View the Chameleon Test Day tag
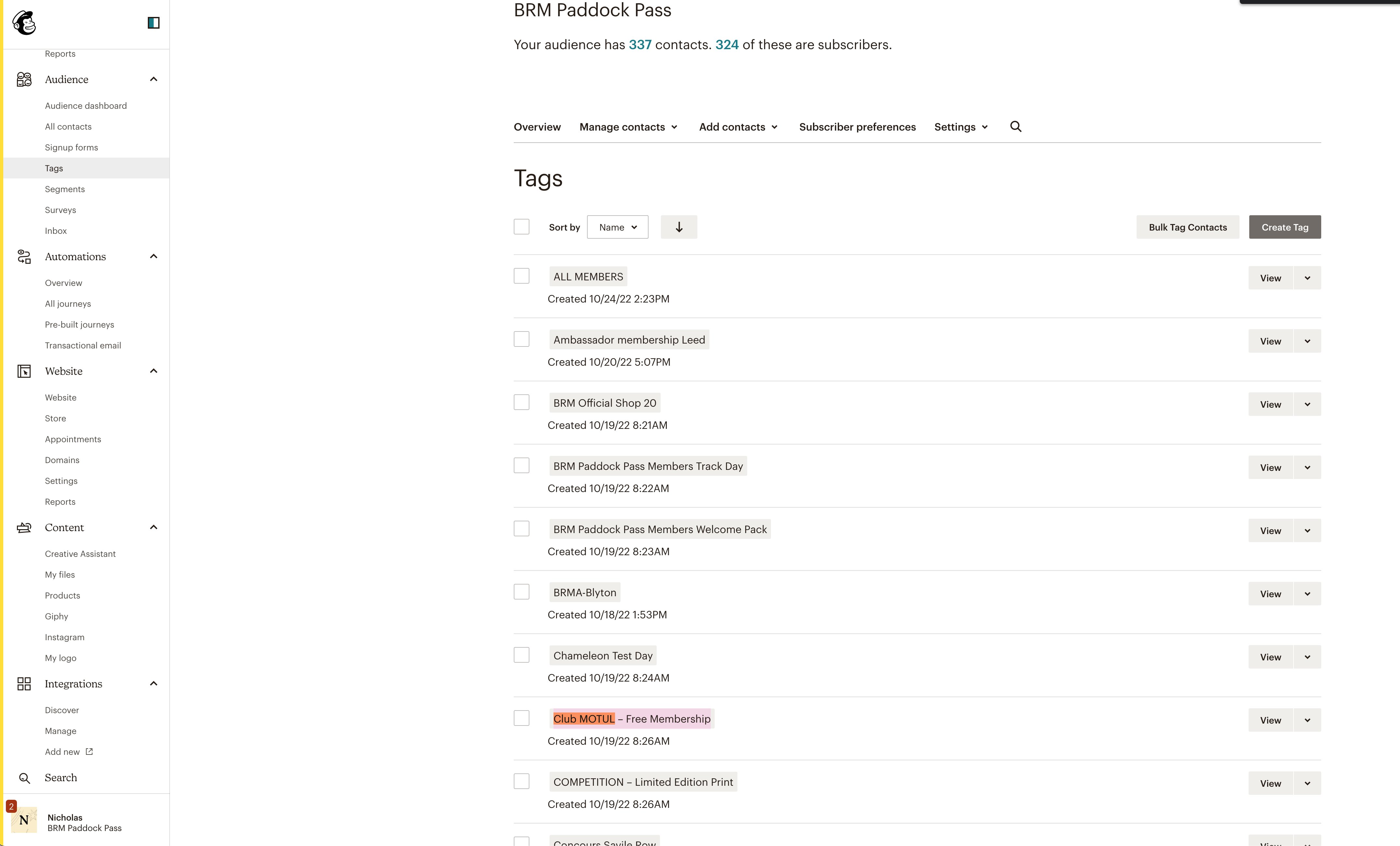Image resolution: width=1400 pixels, height=846 pixels. [x=1270, y=657]
